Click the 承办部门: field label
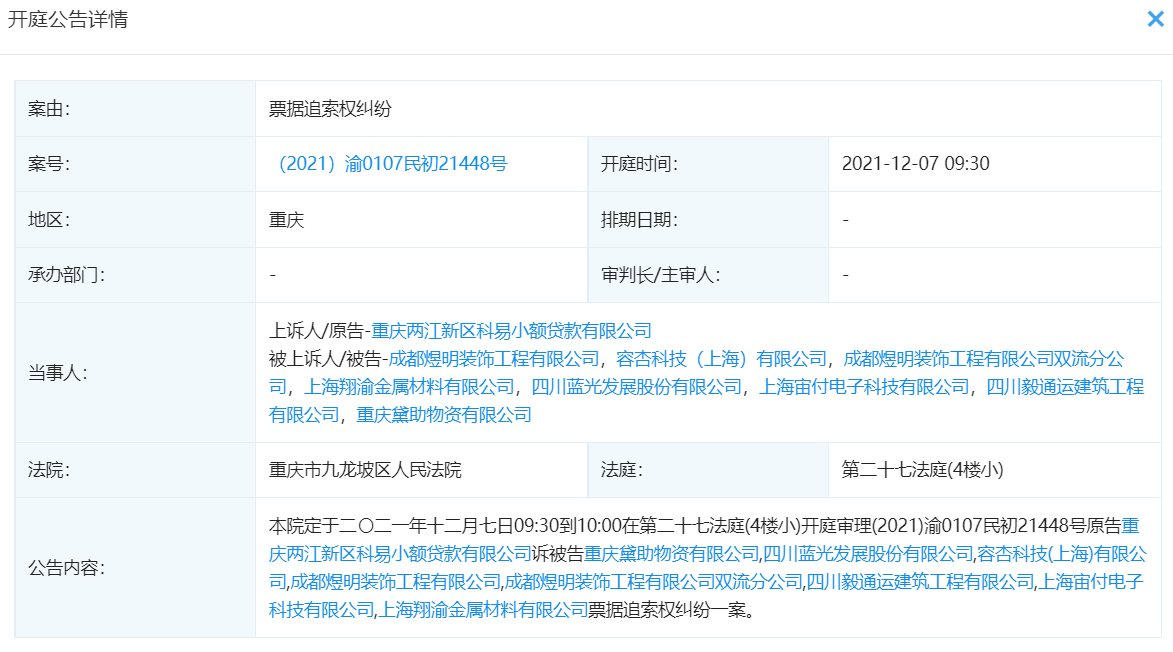Image resolution: width=1173 pixels, height=652 pixels. [67, 275]
